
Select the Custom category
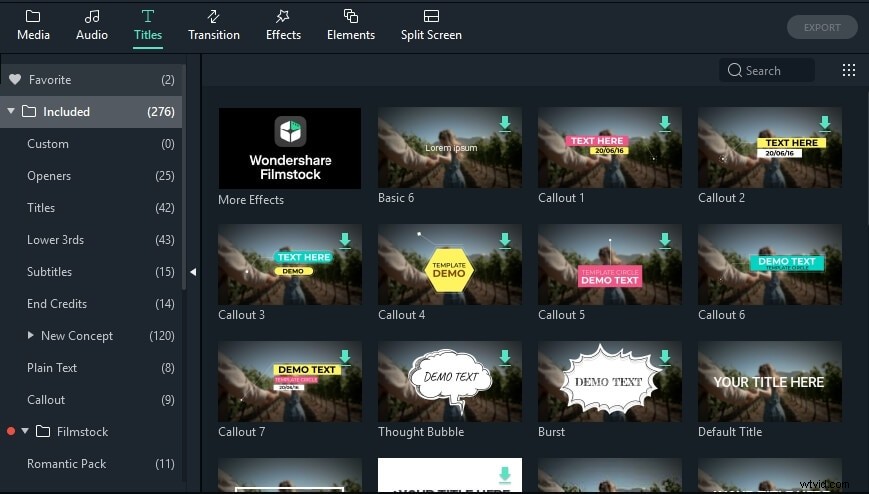point(91,144)
